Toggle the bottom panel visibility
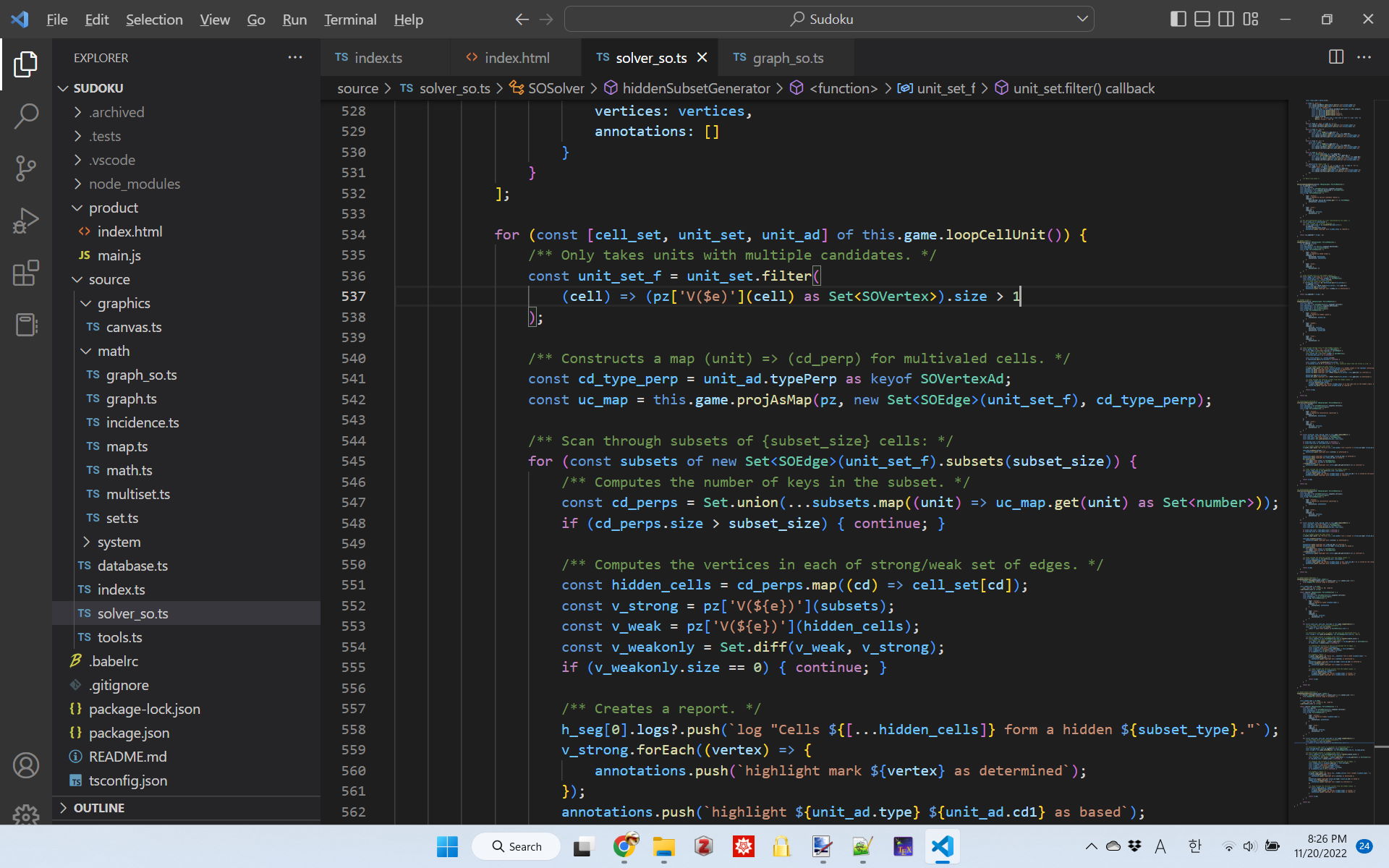The width and height of the screenshot is (1389, 868). (1202, 20)
